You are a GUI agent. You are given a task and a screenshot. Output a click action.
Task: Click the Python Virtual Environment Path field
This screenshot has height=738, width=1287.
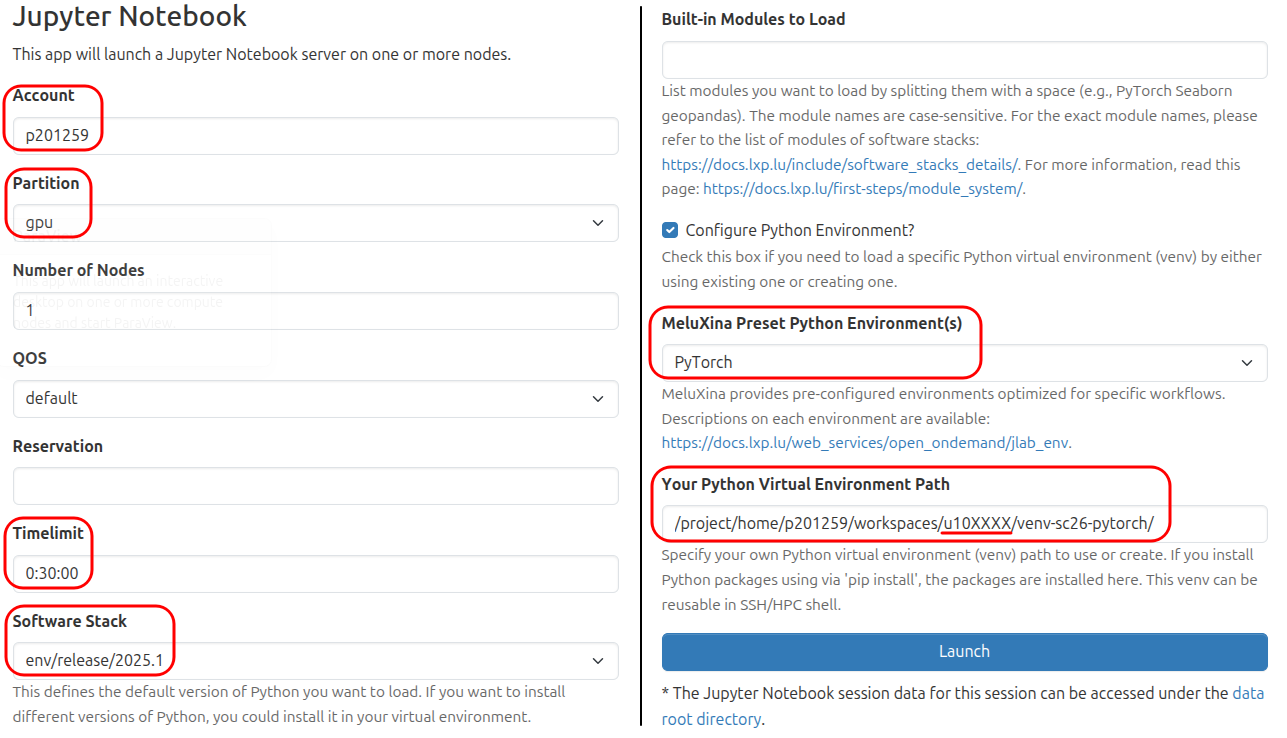[964, 524]
